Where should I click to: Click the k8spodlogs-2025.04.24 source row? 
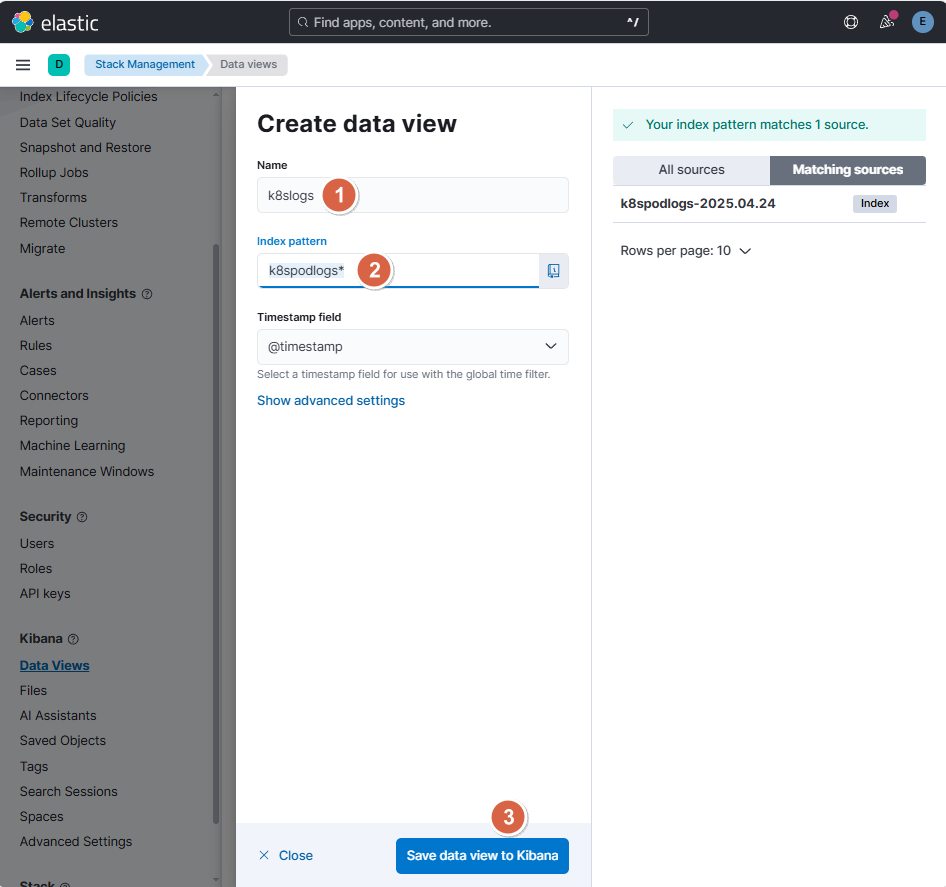click(x=769, y=204)
